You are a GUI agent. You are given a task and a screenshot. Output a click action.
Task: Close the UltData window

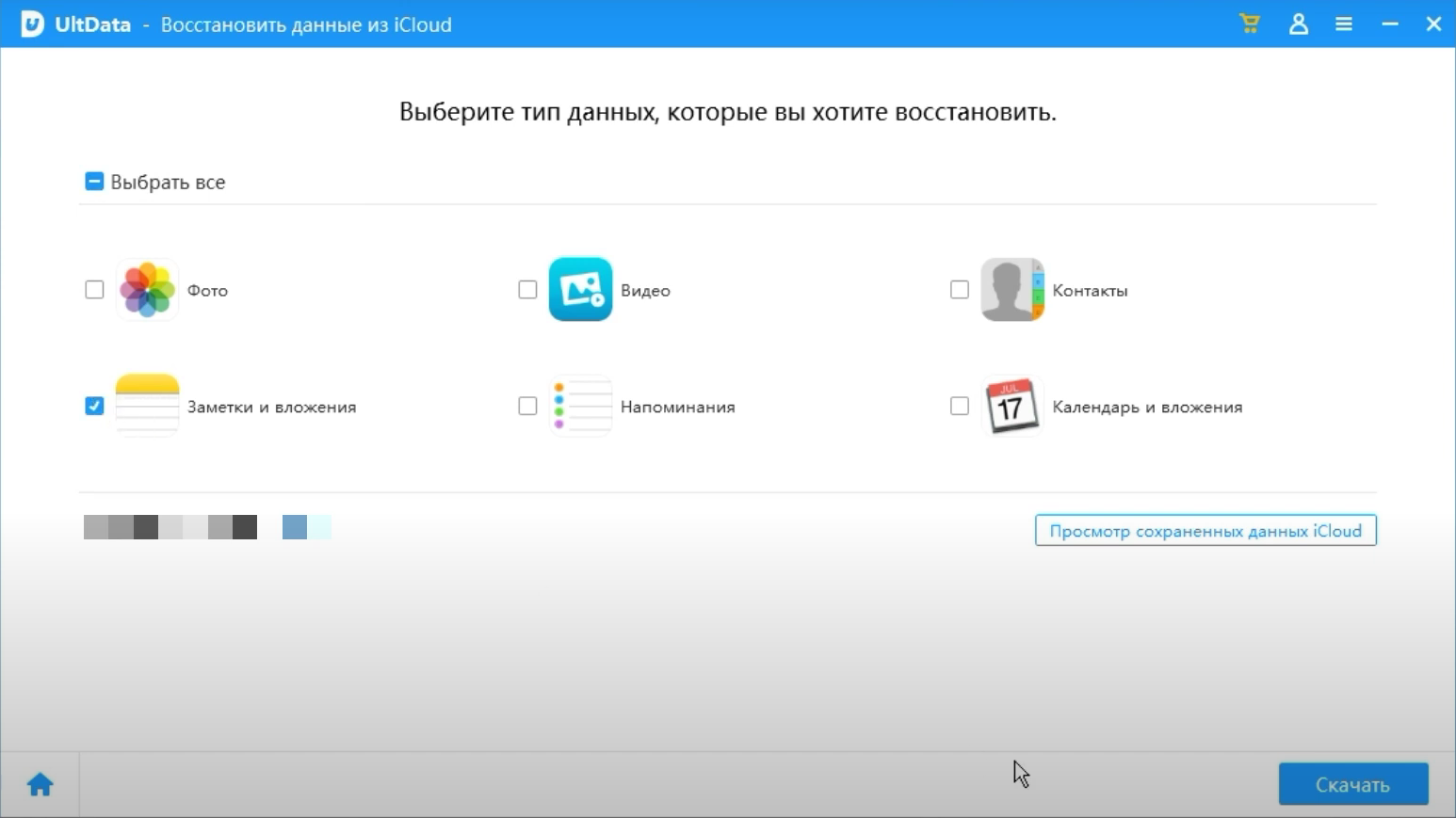pyautogui.click(x=1433, y=24)
